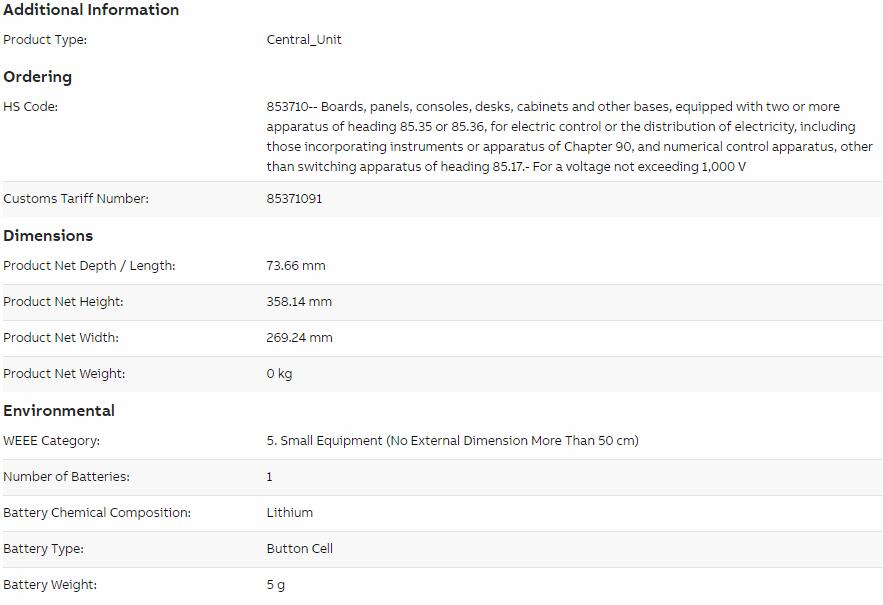
Task: Select the Customs Tariff Number value 85371091
Action: pos(295,198)
